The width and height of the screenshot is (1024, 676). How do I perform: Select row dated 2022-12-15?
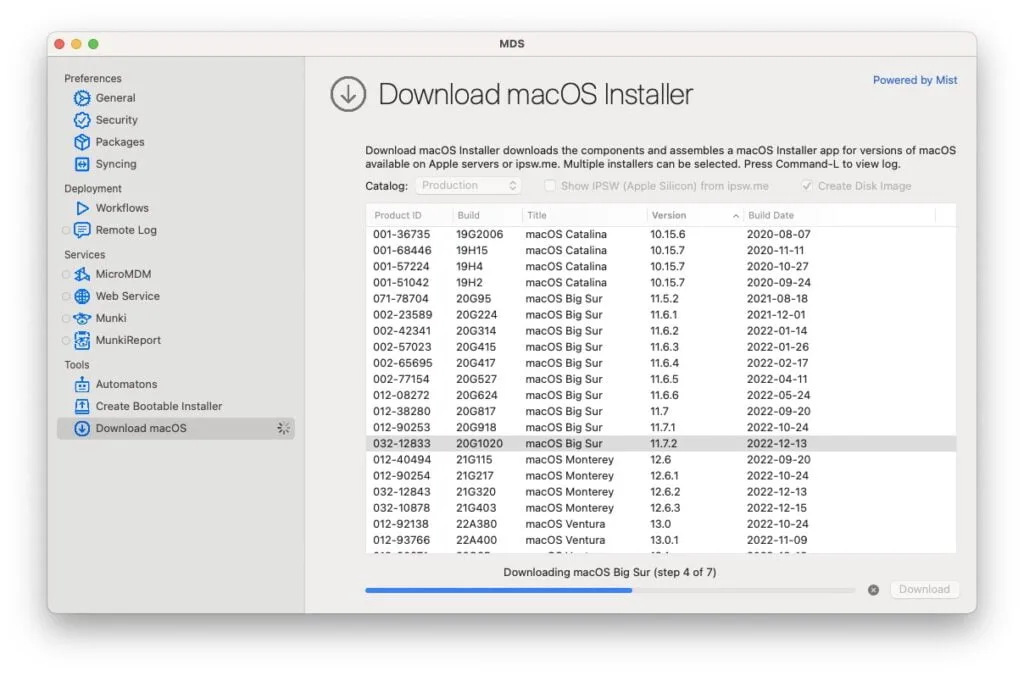[x=661, y=508]
